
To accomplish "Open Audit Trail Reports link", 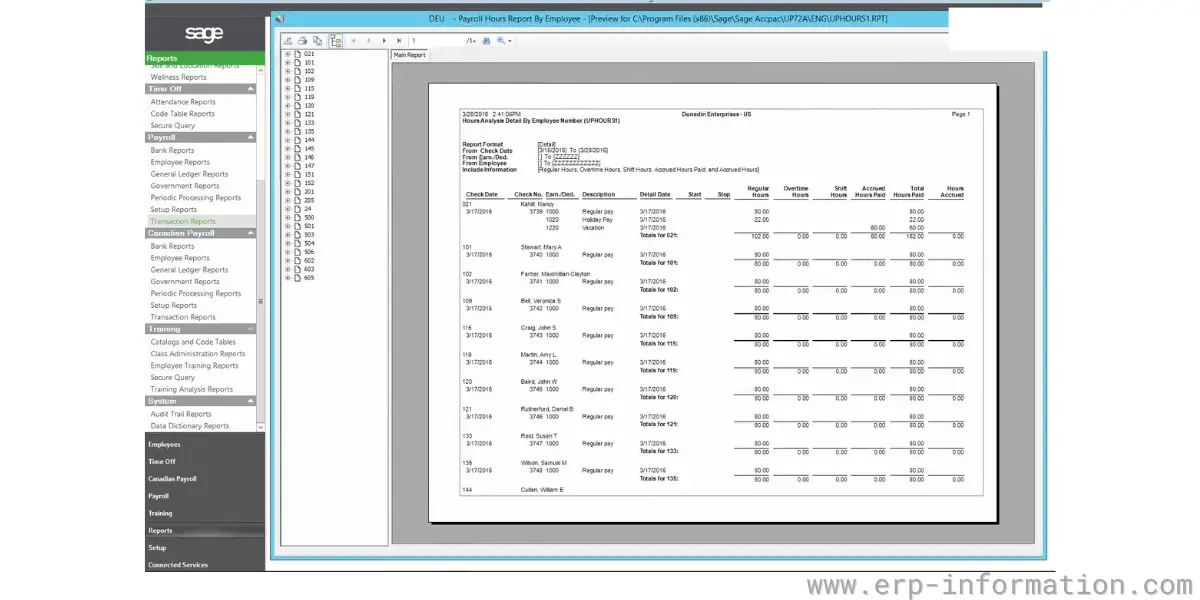I will pyautogui.click(x=181, y=414).
